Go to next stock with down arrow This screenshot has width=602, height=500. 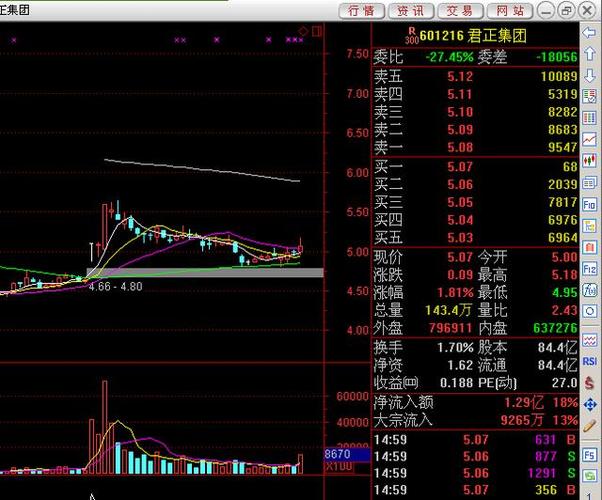coord(589,76)
